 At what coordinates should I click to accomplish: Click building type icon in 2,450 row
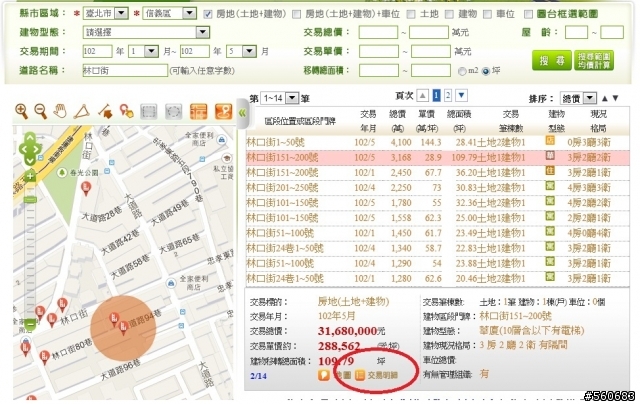[x=550, y=171]
